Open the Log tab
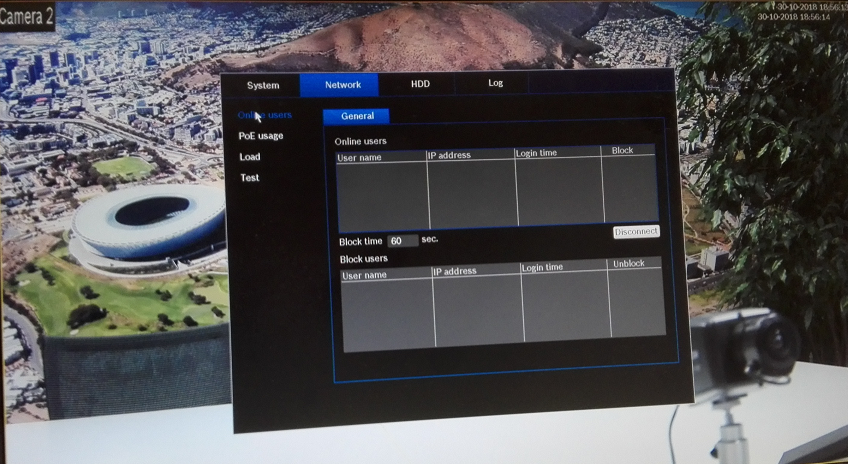Screen dimensions: 848x464 [495, 83]
